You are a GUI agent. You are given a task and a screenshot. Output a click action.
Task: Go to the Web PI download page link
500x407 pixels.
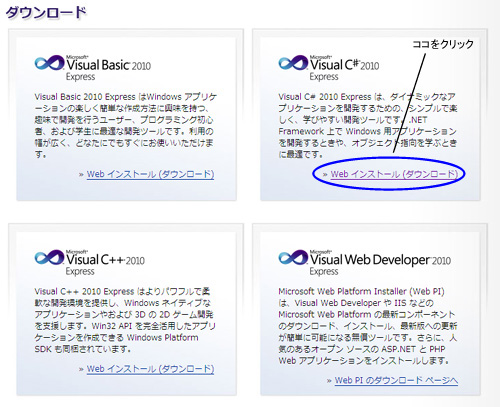[x=396, y=380]
